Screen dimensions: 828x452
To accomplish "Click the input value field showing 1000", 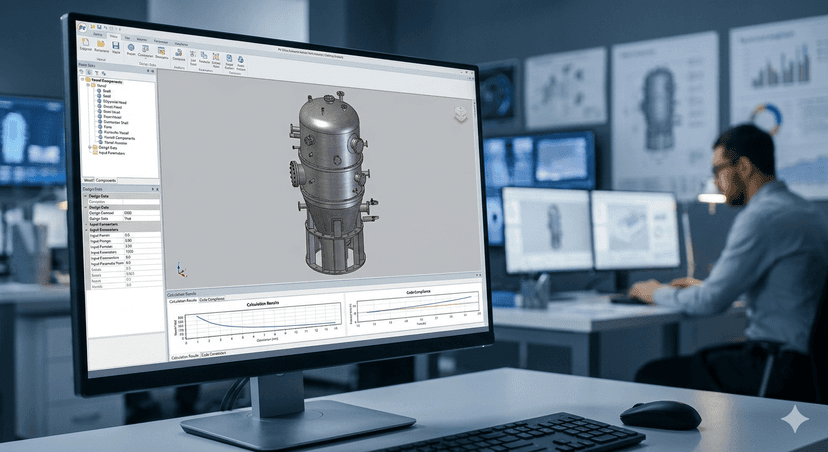I will pos(143,252).
